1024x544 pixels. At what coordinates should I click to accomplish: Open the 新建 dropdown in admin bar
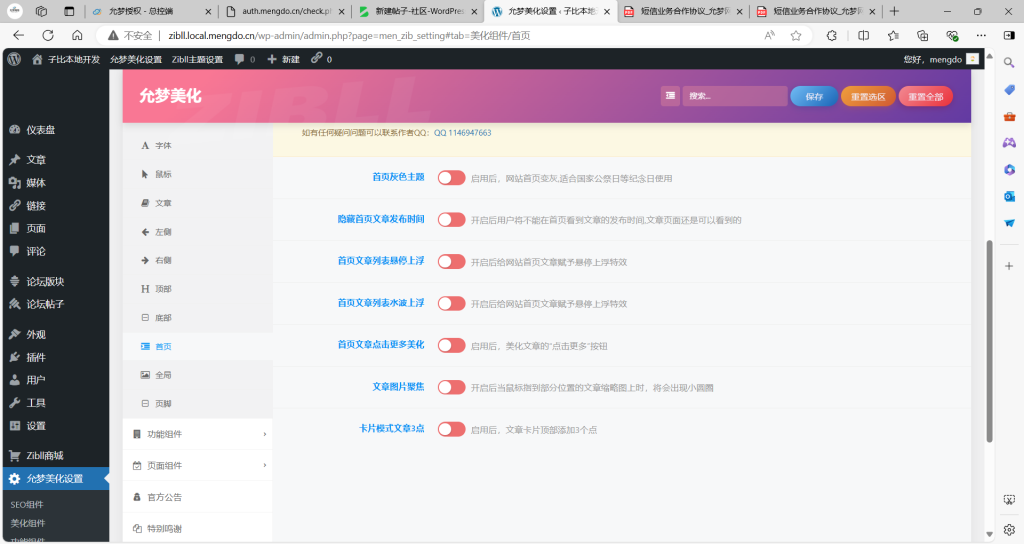coord(283,59)
